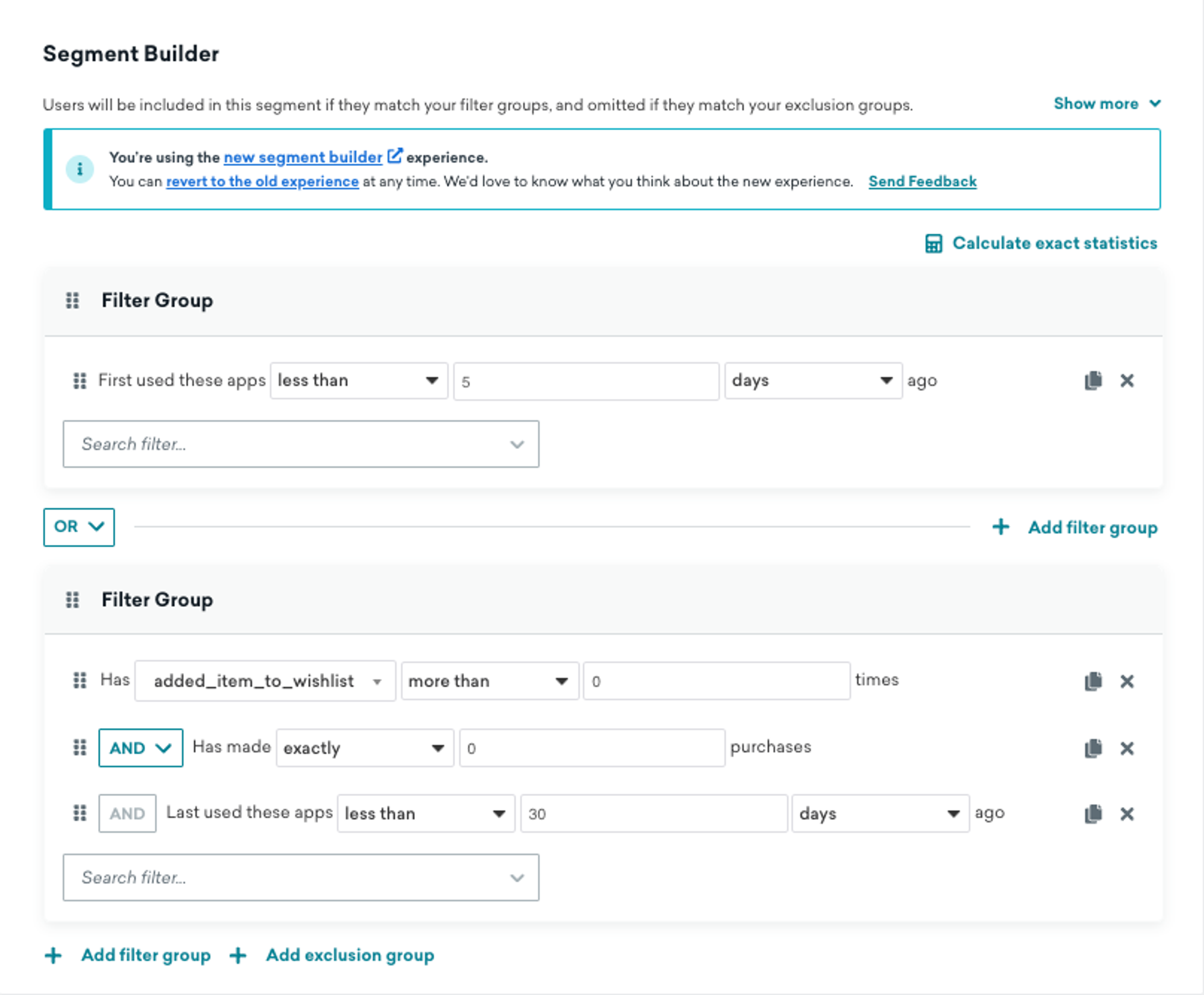The width and height of the screenshot is (1204, 995).
Task: Open the 'exactly' comparison dropdown
Action: tap(365, 748)
